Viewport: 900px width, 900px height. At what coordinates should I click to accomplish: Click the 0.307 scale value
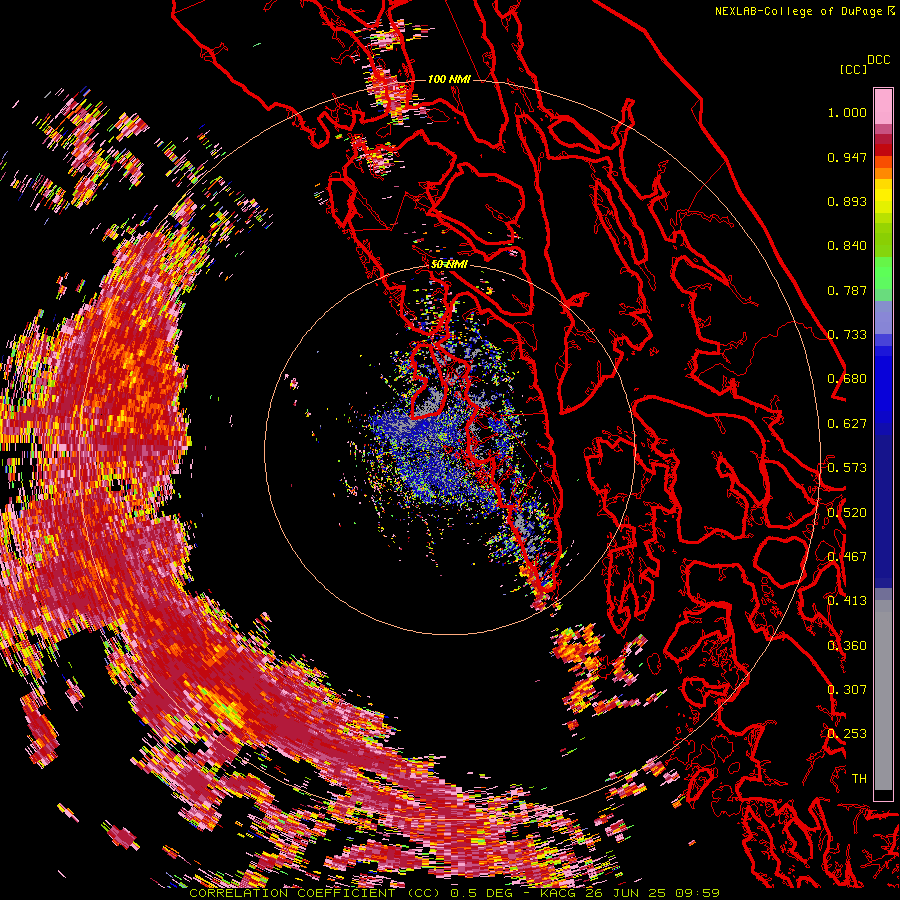coord(847,690)
